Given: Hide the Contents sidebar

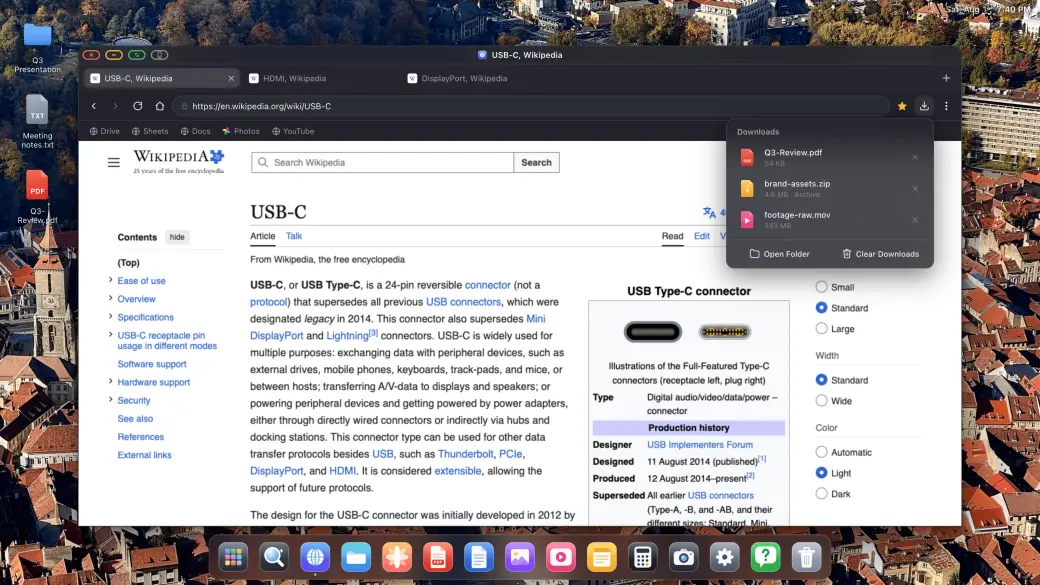Looking at the screenshot, I should 177,237.
